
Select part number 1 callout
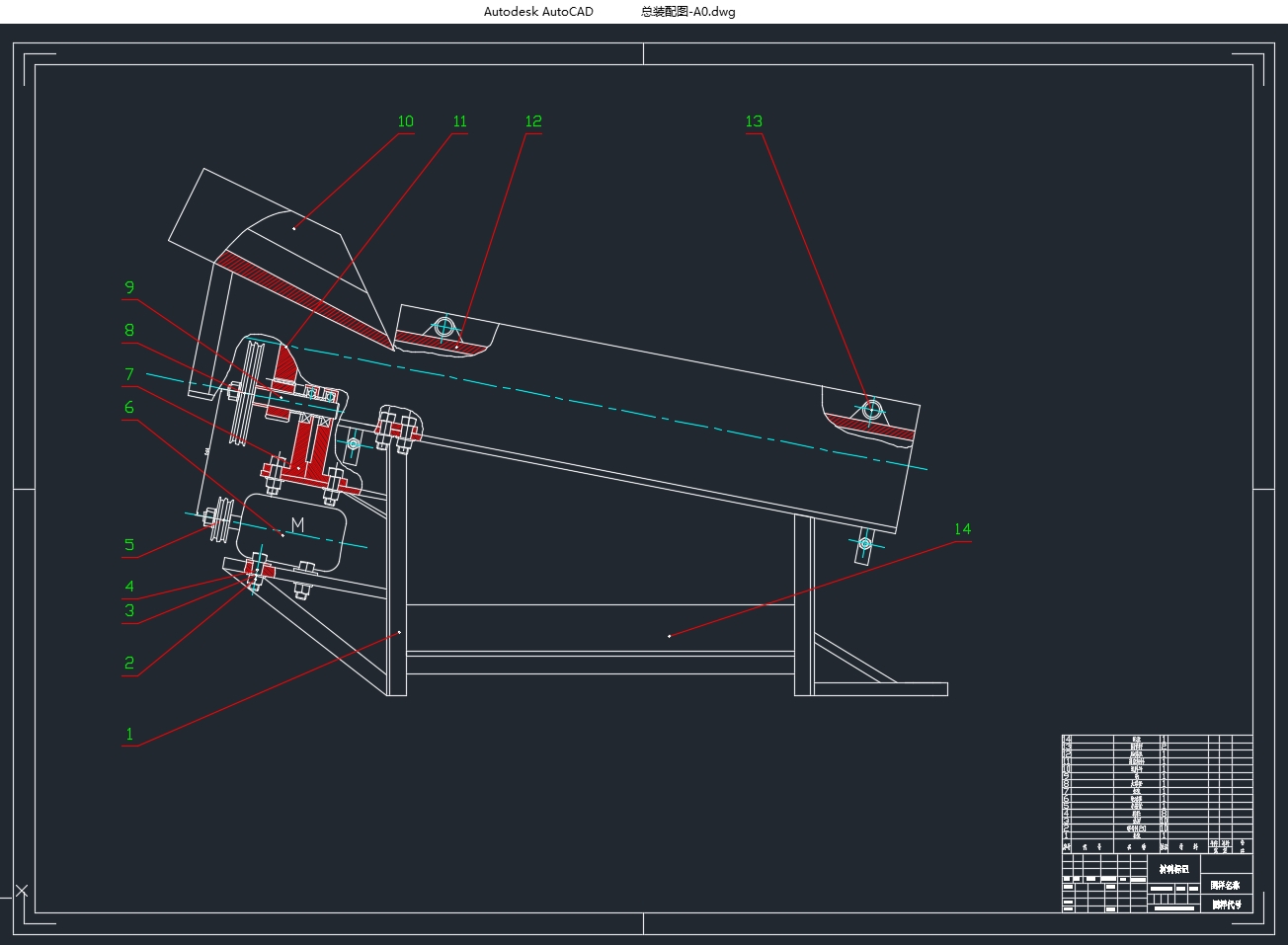(x=129, y=734)
